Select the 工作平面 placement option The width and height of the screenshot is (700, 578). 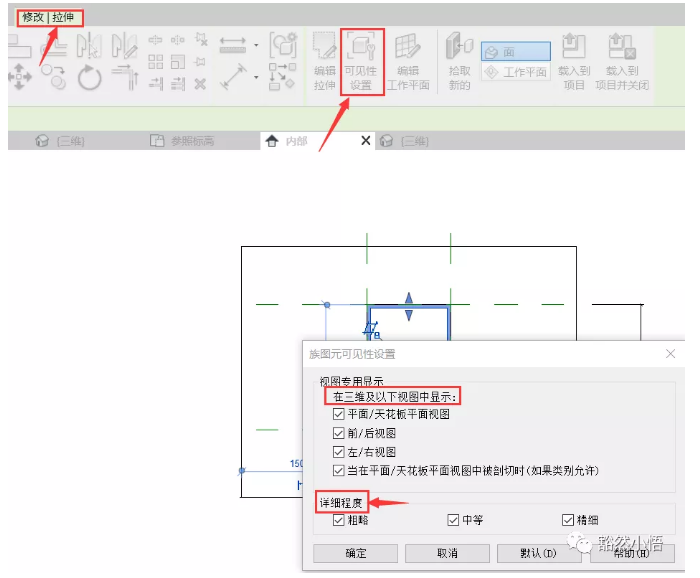pos(516,72)
